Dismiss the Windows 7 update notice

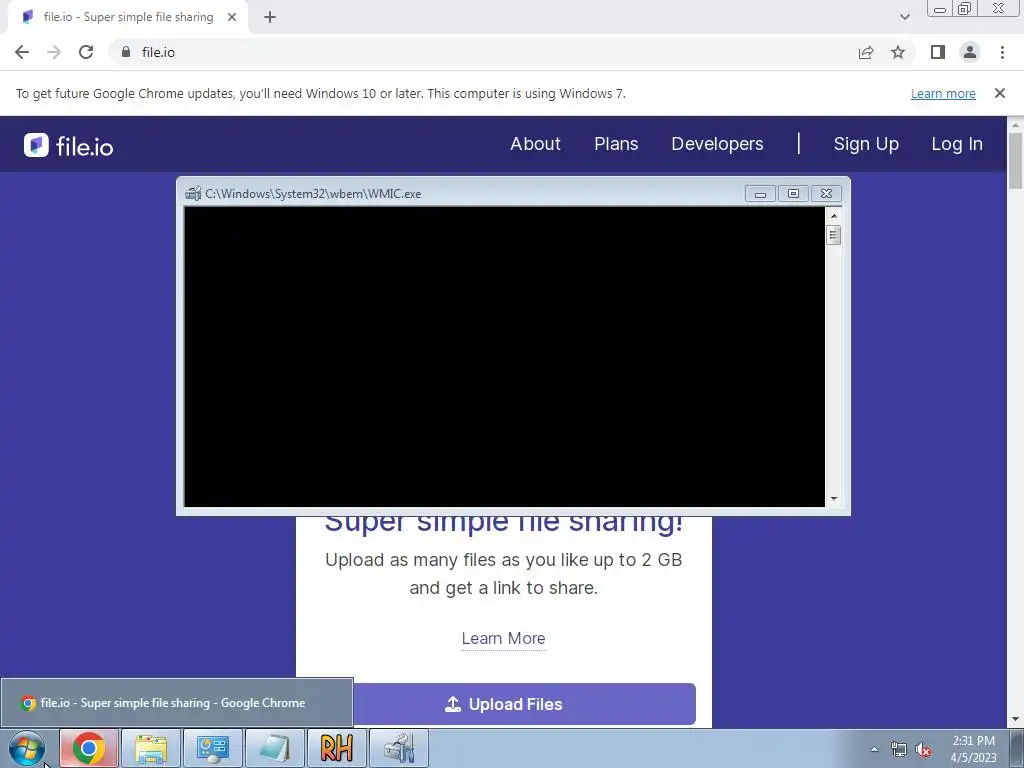coord(1000,93)
